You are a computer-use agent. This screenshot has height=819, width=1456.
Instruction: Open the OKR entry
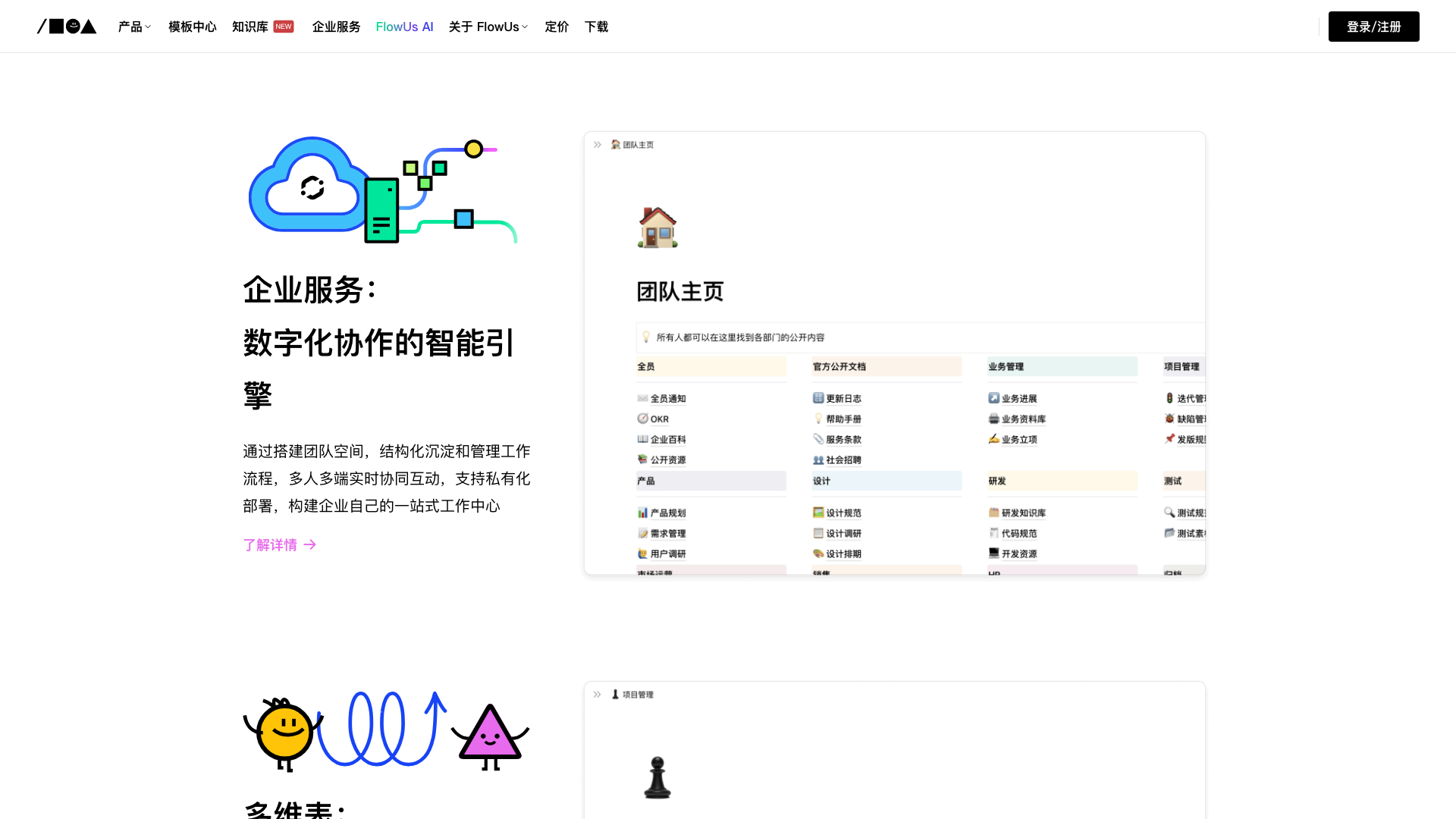(x=653, y=419)
